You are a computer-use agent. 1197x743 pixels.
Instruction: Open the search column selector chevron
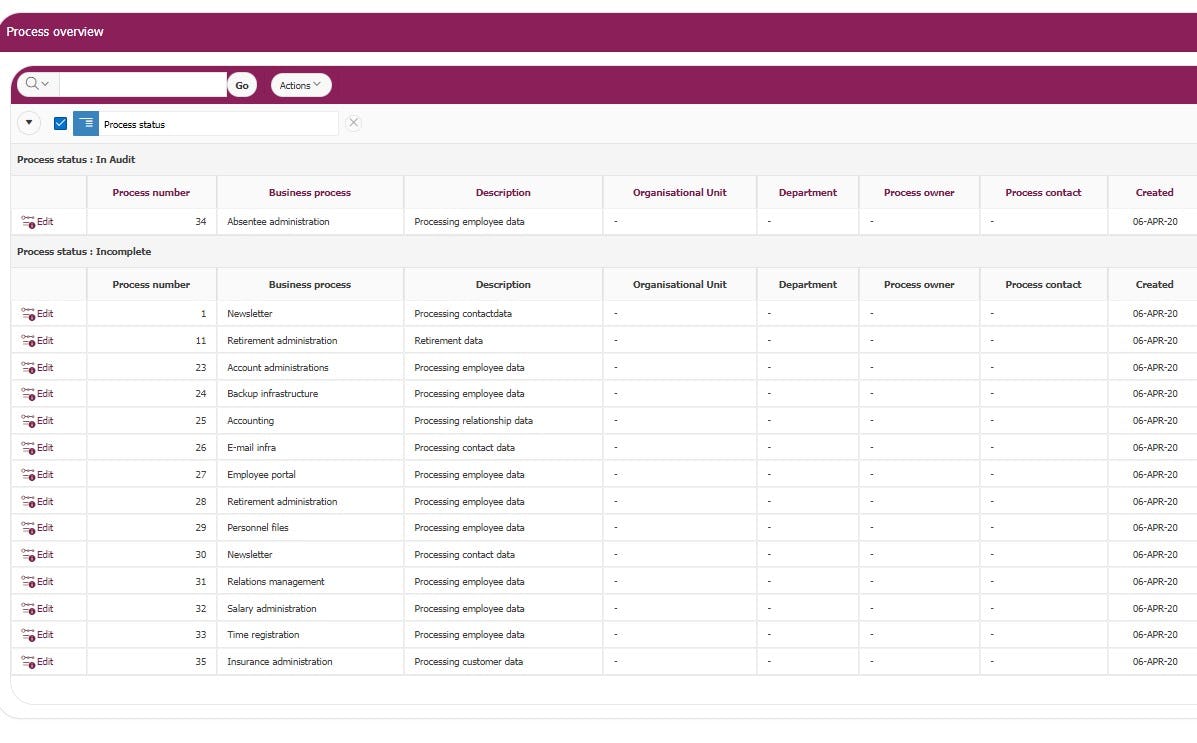tap(43, 84)
